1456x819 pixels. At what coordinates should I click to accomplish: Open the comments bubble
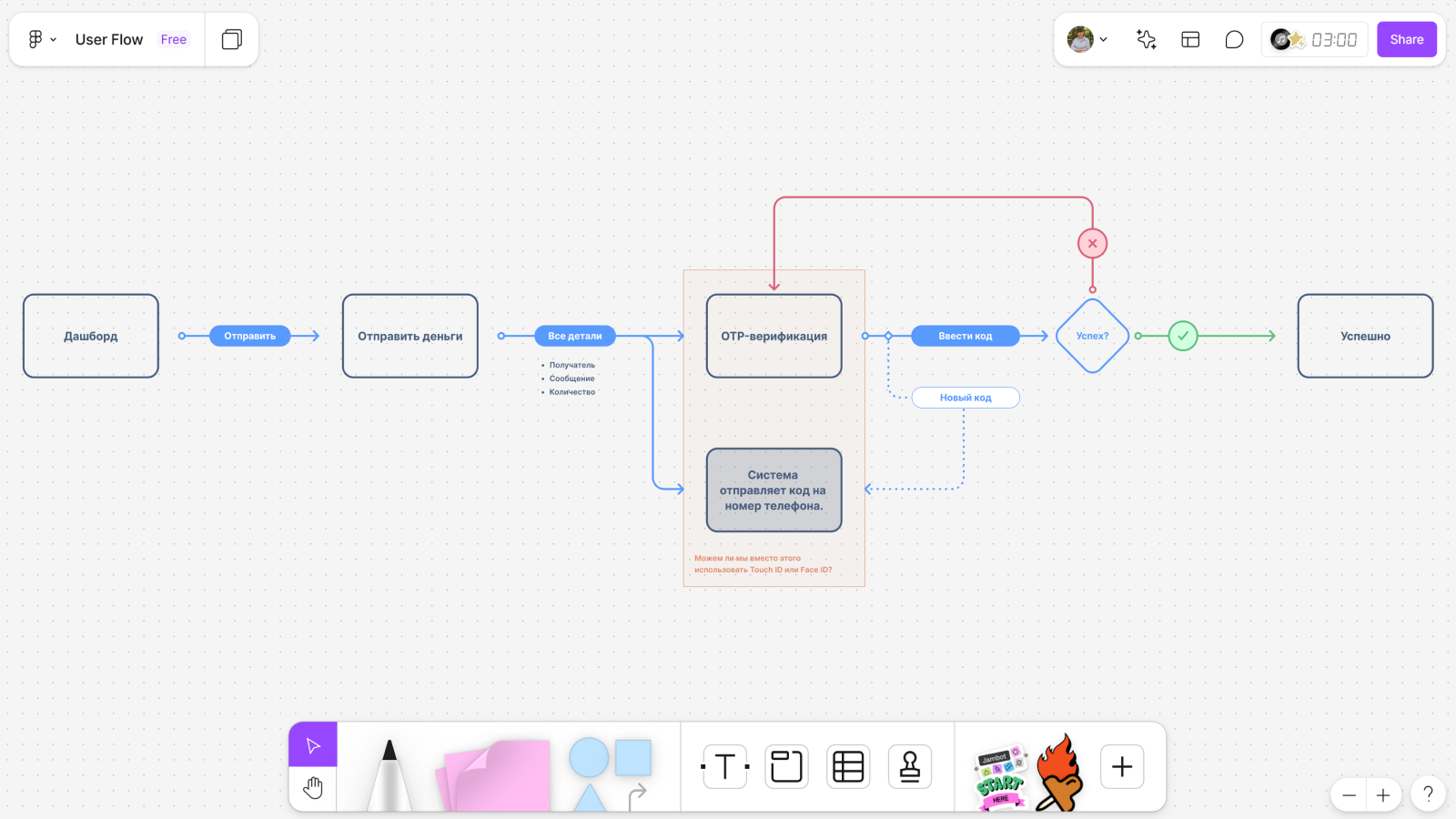coord(1234,39)
